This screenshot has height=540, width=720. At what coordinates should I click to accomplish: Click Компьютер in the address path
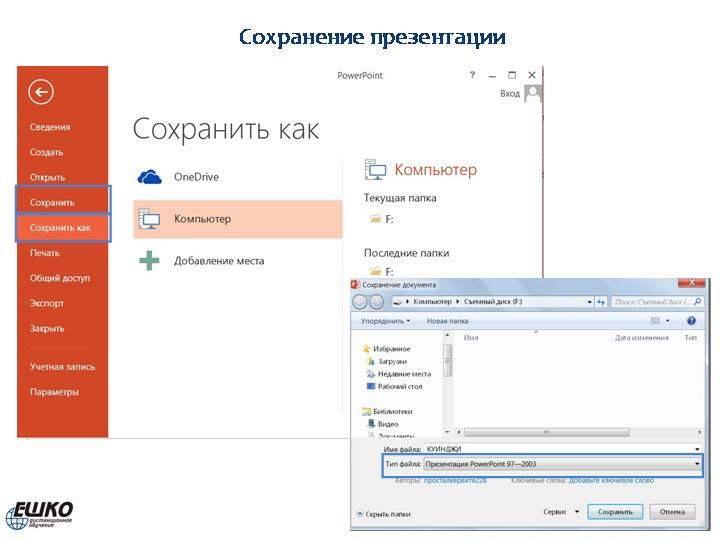coord(432,302)
